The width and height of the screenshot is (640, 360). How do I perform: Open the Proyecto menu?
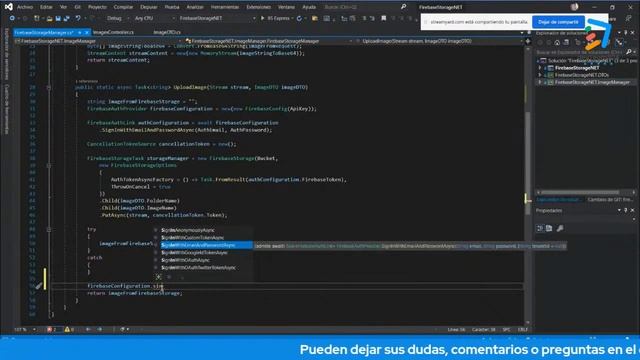(97, 7)
